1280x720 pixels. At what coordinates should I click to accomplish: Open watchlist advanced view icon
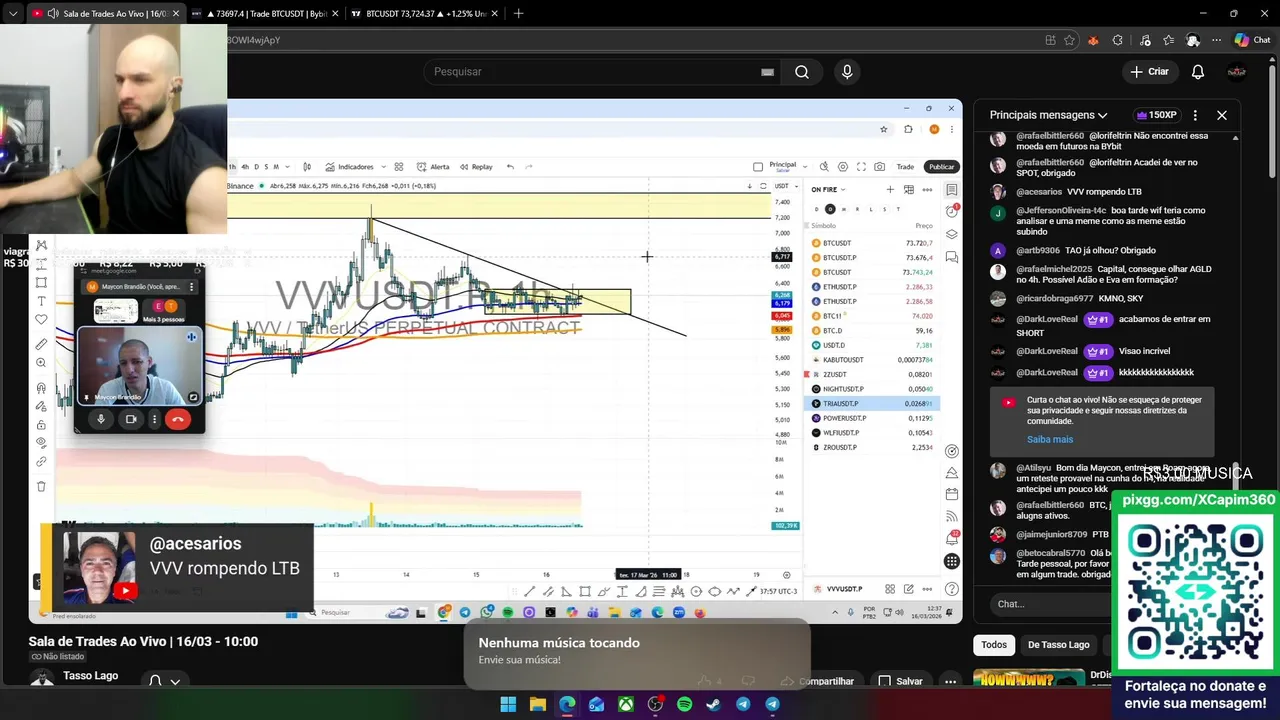click(x=909, y=189)
